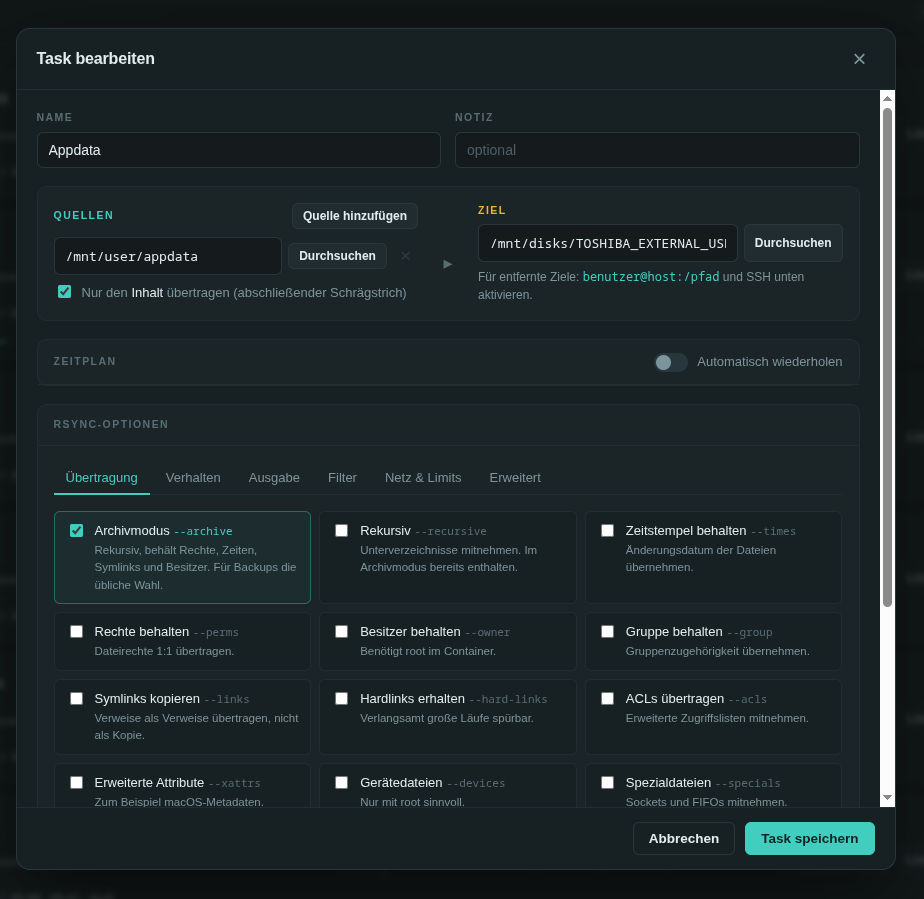
Task: Open the Filter tab
Action: [x=342, y=478]
